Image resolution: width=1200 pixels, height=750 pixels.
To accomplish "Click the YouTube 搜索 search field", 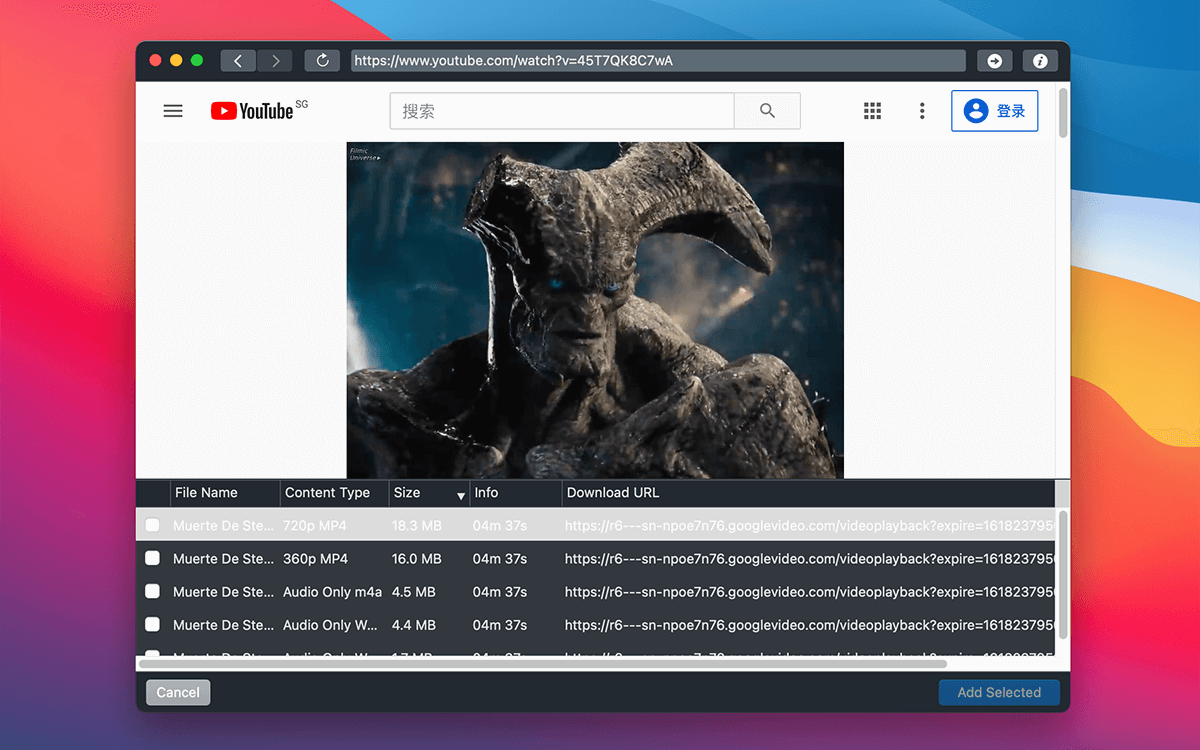I will coord(562,111).
